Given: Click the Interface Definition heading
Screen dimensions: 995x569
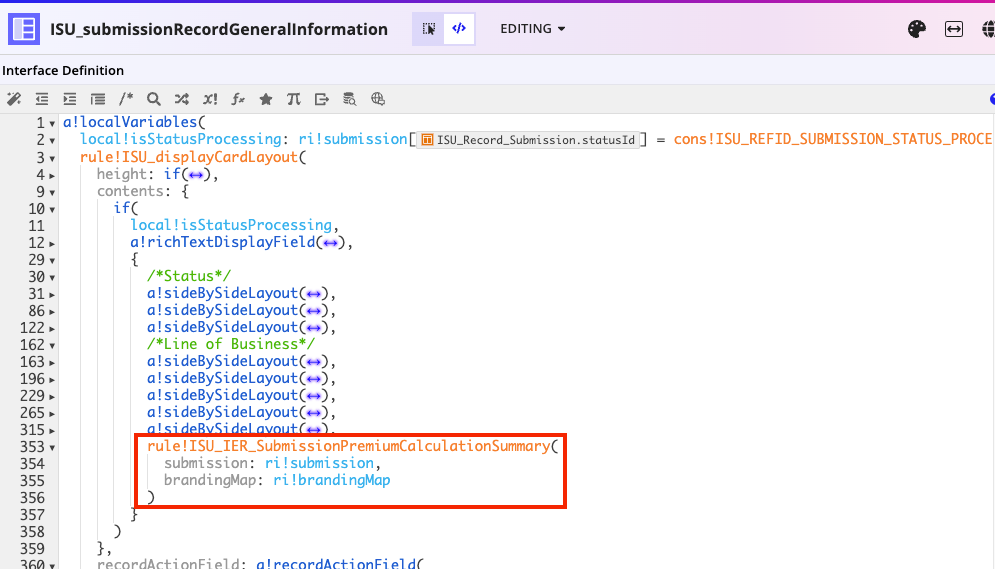Looking at the screenshot, I should click(x=63, y=70).
